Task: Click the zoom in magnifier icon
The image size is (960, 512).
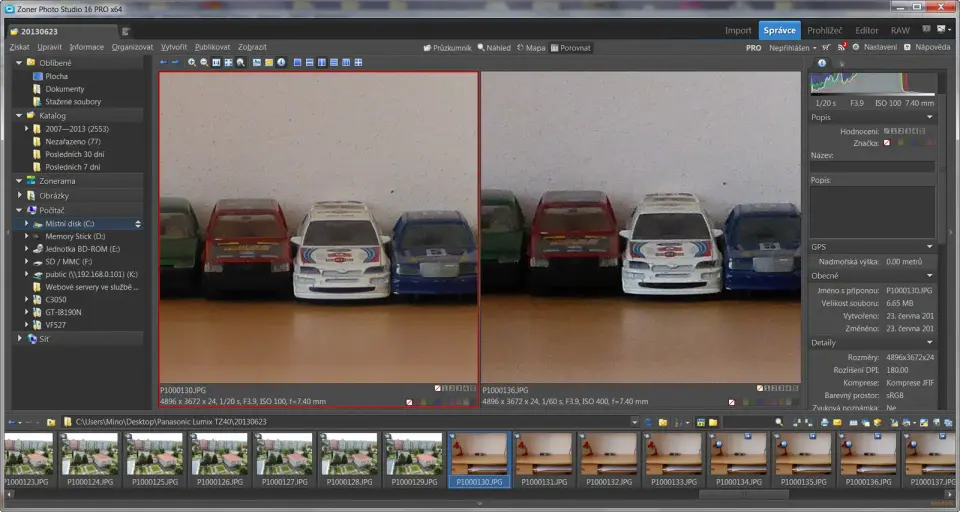Action: [x=192, y=62]
